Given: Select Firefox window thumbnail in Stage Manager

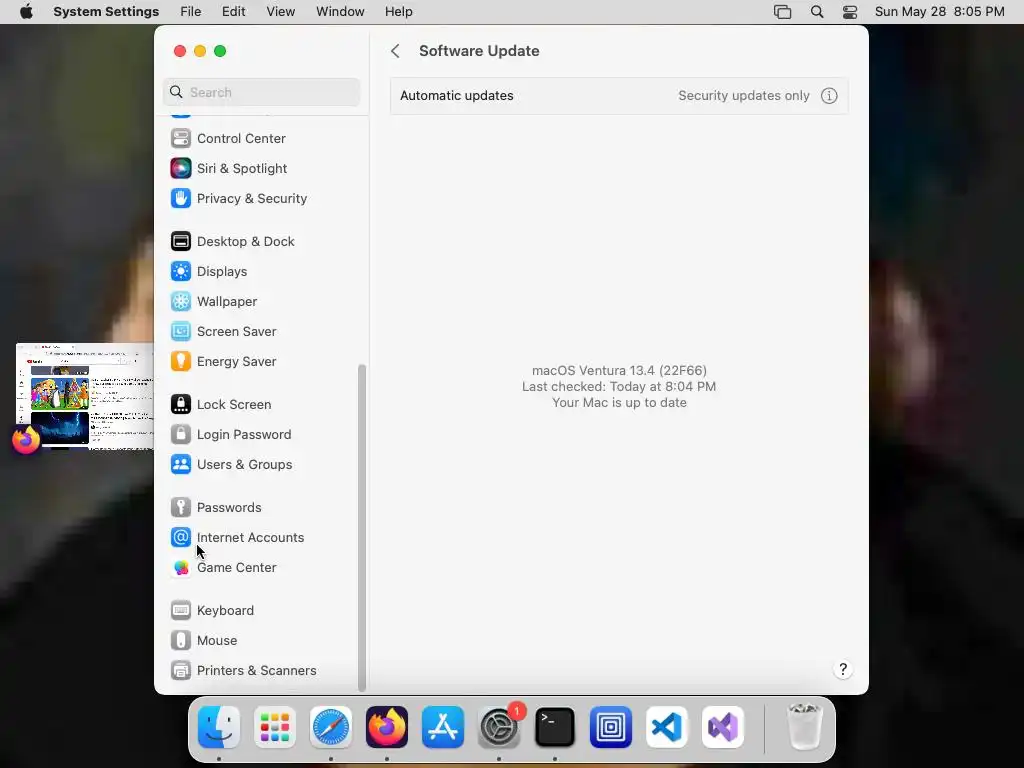Looking at the screenshot, I should coord(85,396).
